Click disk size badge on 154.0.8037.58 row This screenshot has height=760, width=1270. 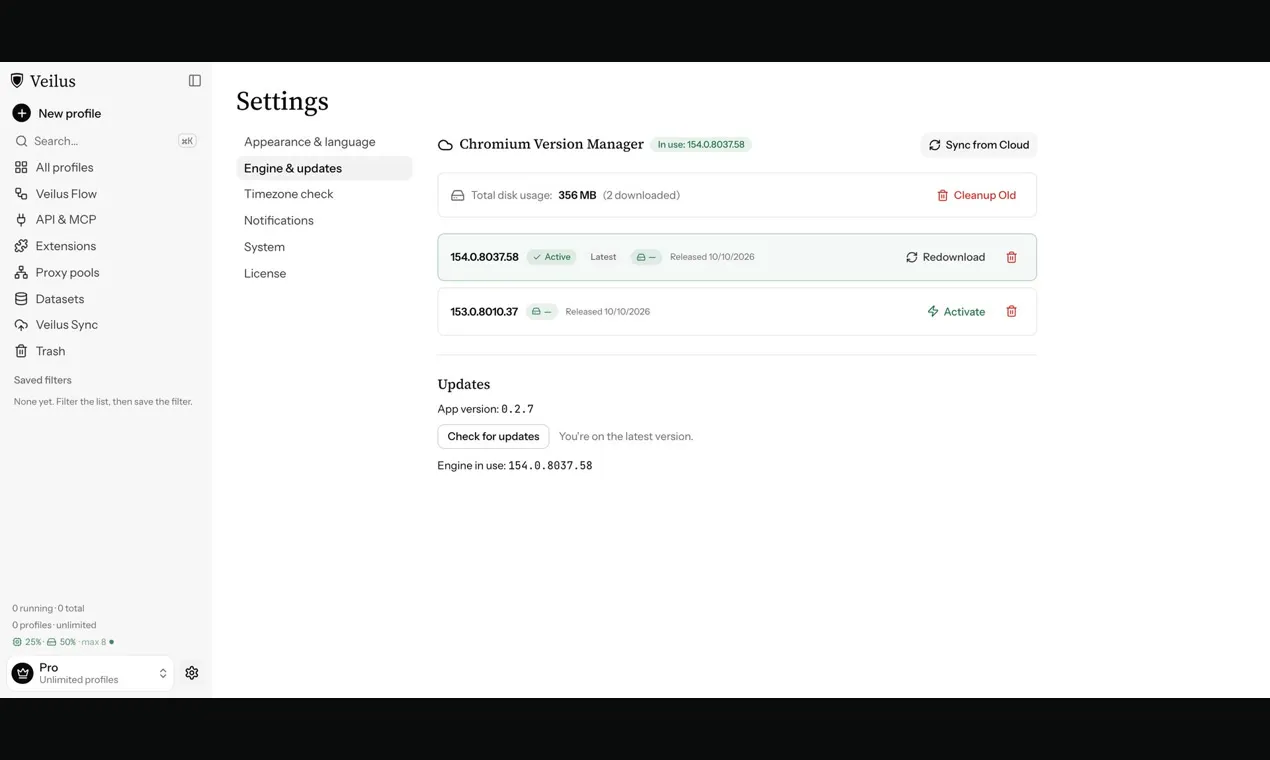point(646,257)
